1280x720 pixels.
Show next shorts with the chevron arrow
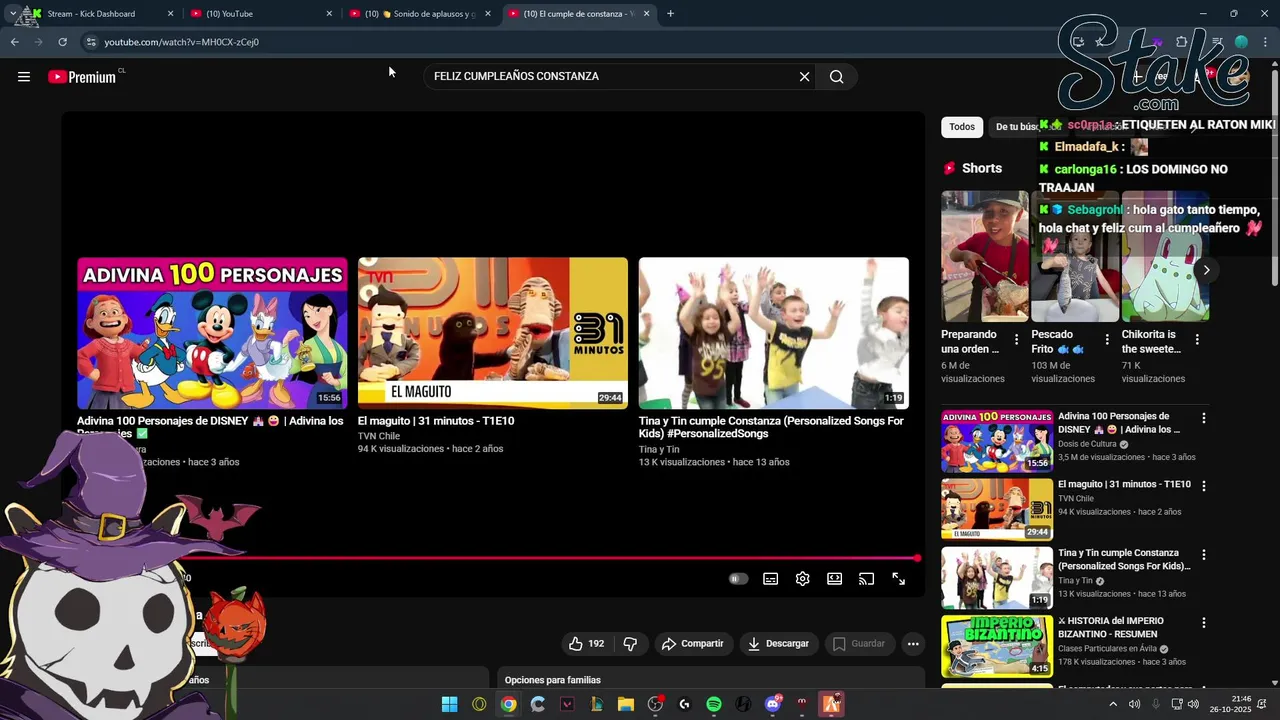tap(1206, 270)
